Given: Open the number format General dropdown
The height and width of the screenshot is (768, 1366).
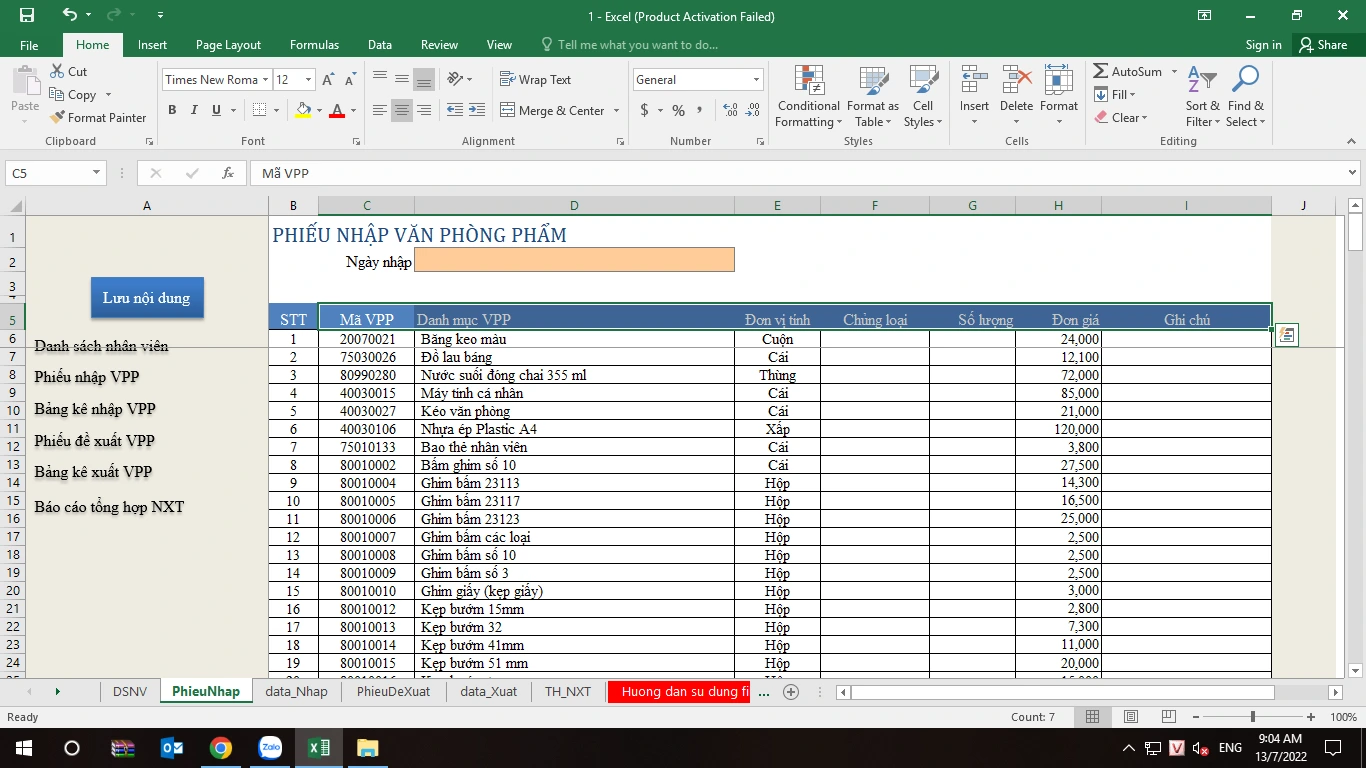Looking at the screenshot, I should click(x=756, y=80).
